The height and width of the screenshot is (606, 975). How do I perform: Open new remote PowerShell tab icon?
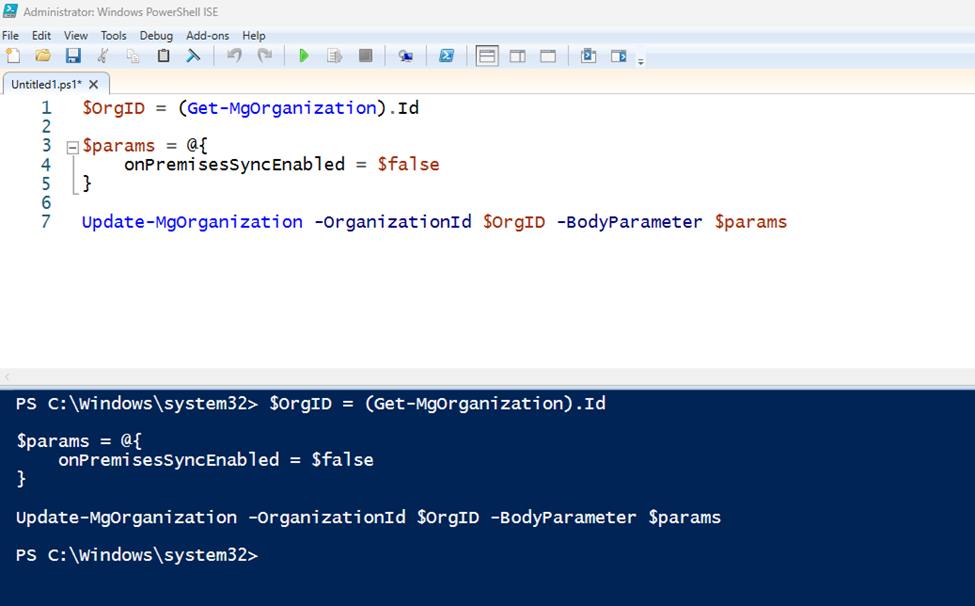(405, 56)
